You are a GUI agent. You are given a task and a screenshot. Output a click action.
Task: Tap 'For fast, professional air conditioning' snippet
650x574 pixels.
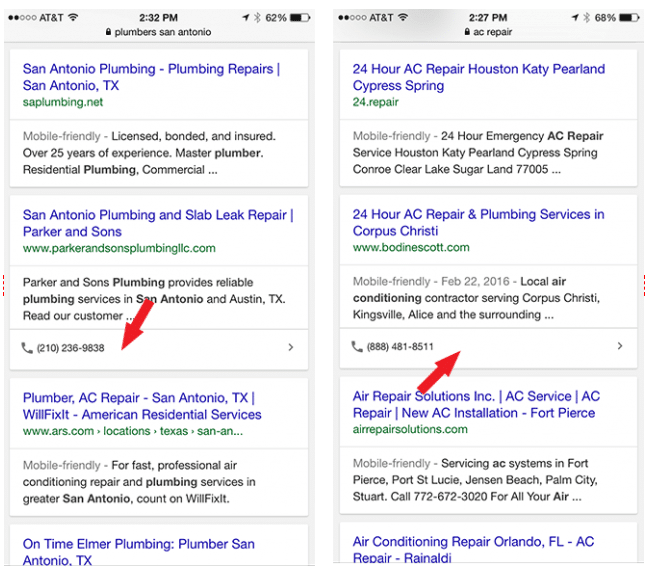click(x=139, y=482)
